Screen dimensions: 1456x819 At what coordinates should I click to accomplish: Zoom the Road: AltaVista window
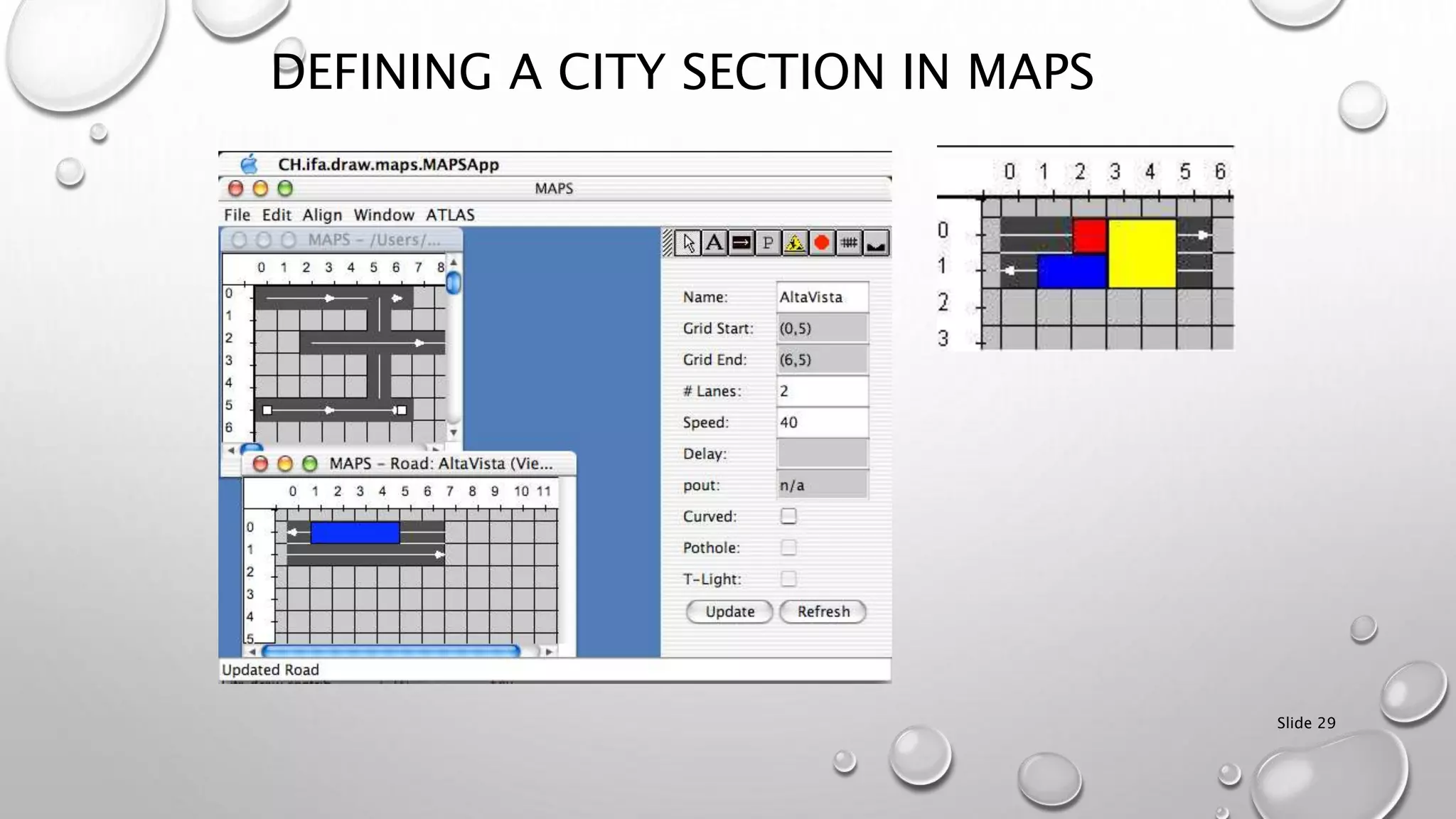[309, 464]
